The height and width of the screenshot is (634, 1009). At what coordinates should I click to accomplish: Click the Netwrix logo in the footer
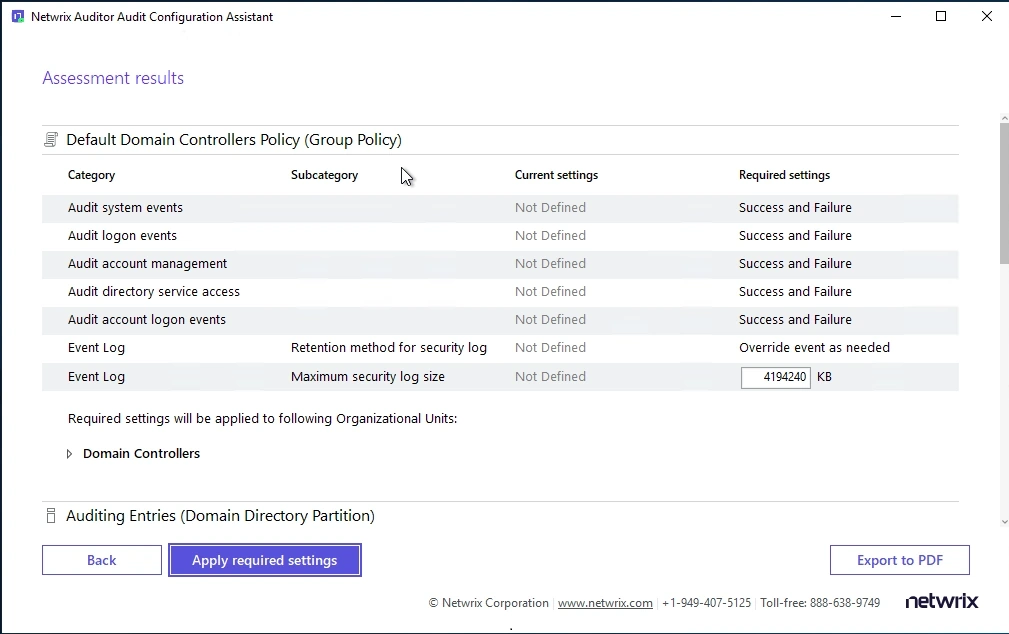(941, 602)
